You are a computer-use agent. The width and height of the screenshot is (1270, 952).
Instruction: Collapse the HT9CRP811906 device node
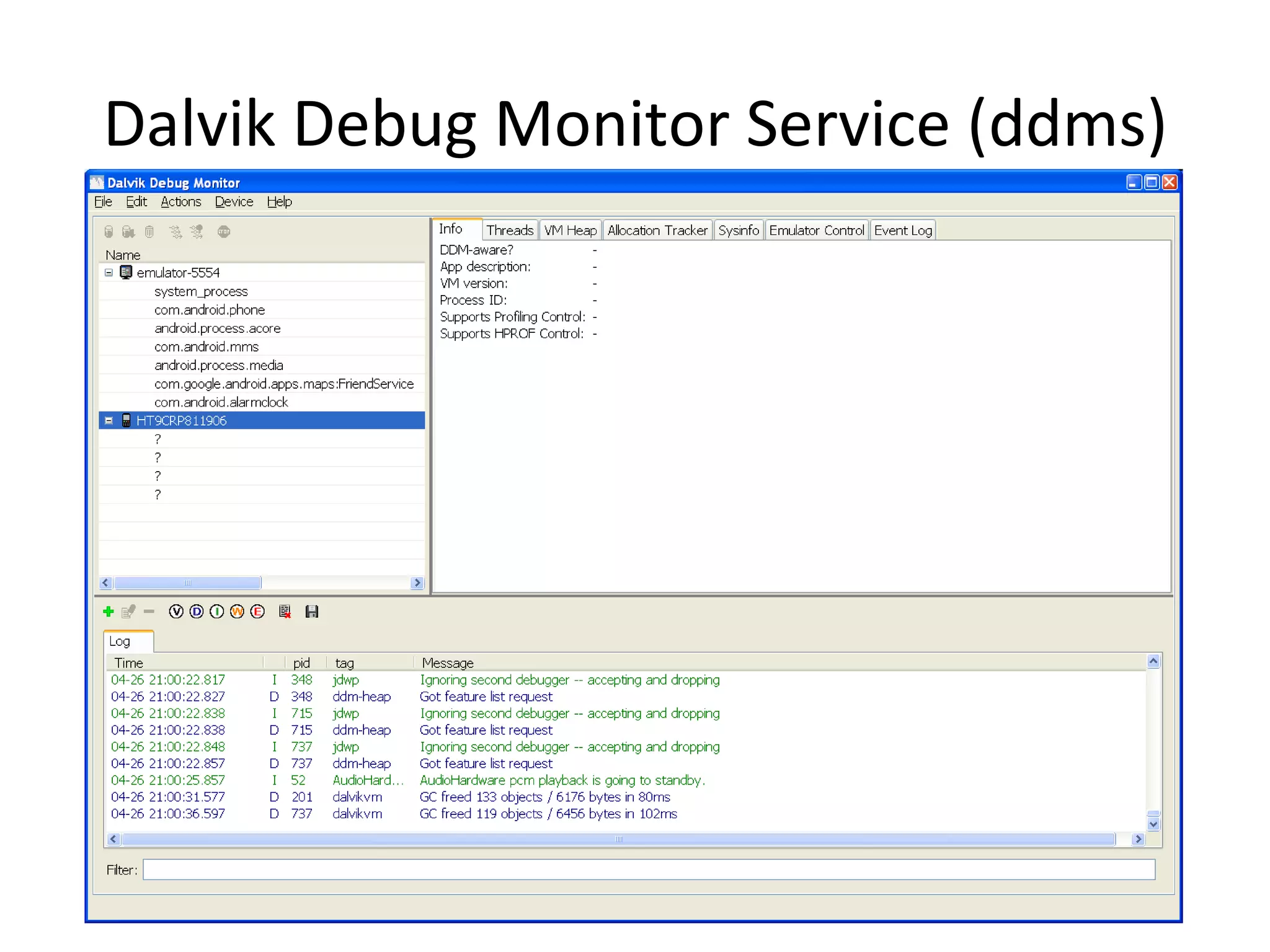[x=109, y=421]
